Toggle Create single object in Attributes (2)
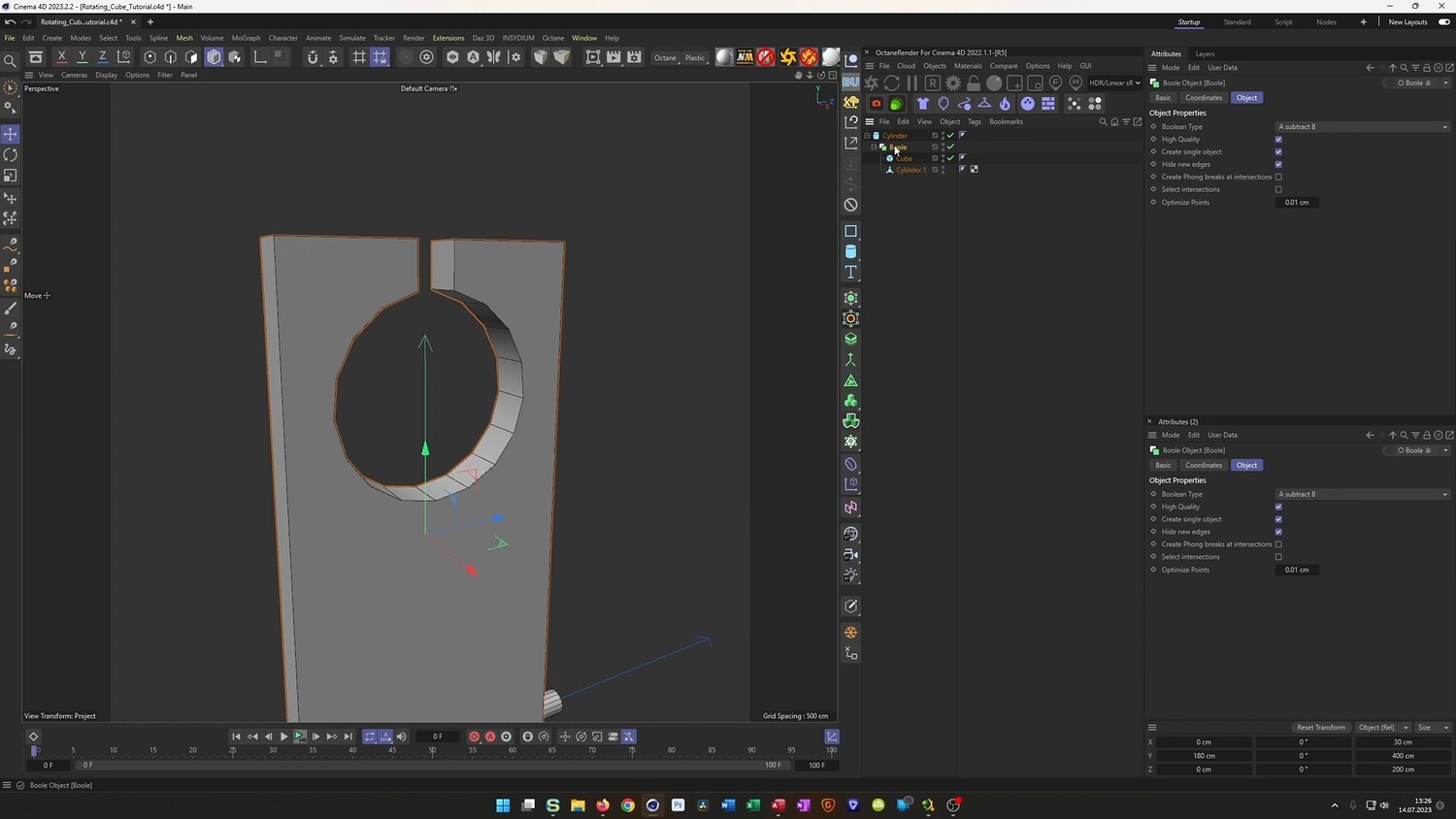The width and height of the screenshot is (1456, 819). point(1278,519)
